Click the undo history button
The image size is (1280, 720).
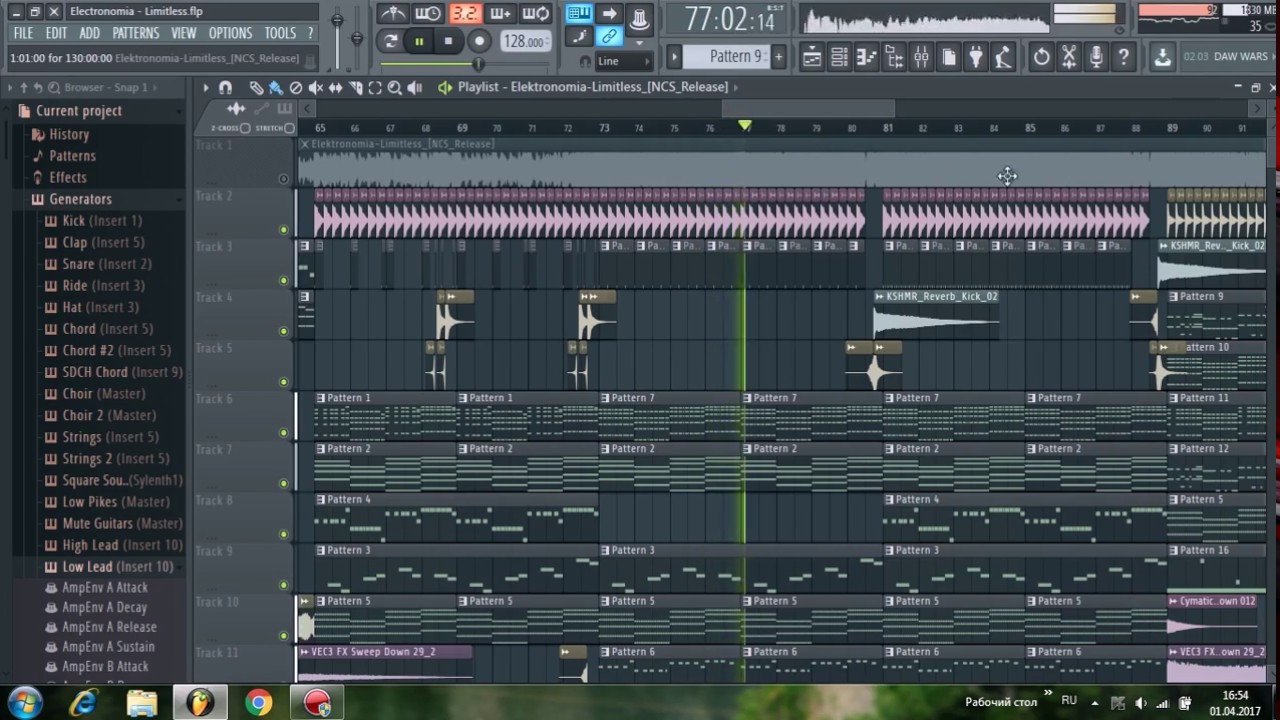pyautogui.click(x=1042, y=57)
